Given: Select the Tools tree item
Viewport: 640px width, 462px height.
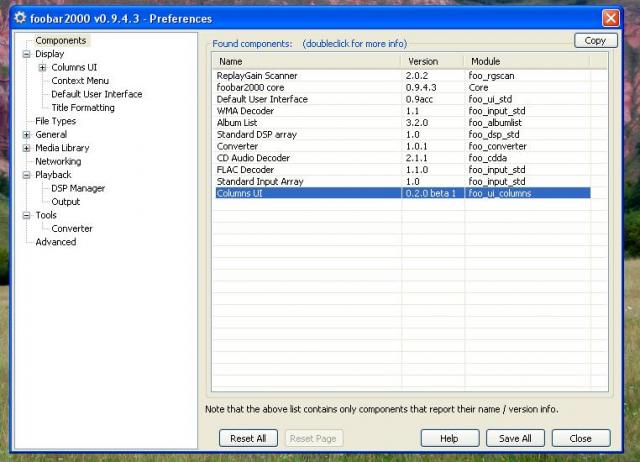Looking at the screenshot, I should click(x=46, y=215).
